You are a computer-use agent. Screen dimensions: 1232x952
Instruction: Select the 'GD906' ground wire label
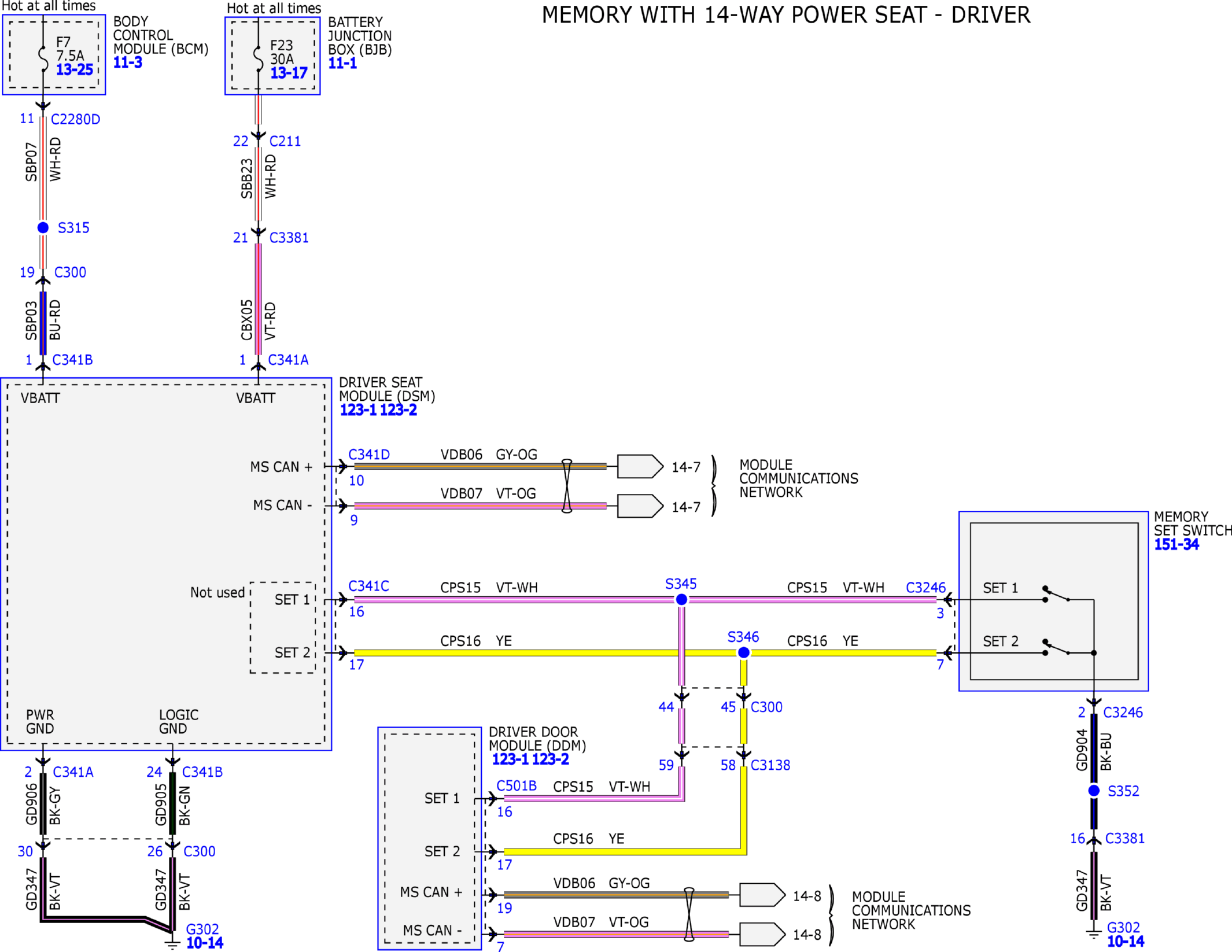tap(31, 804)
